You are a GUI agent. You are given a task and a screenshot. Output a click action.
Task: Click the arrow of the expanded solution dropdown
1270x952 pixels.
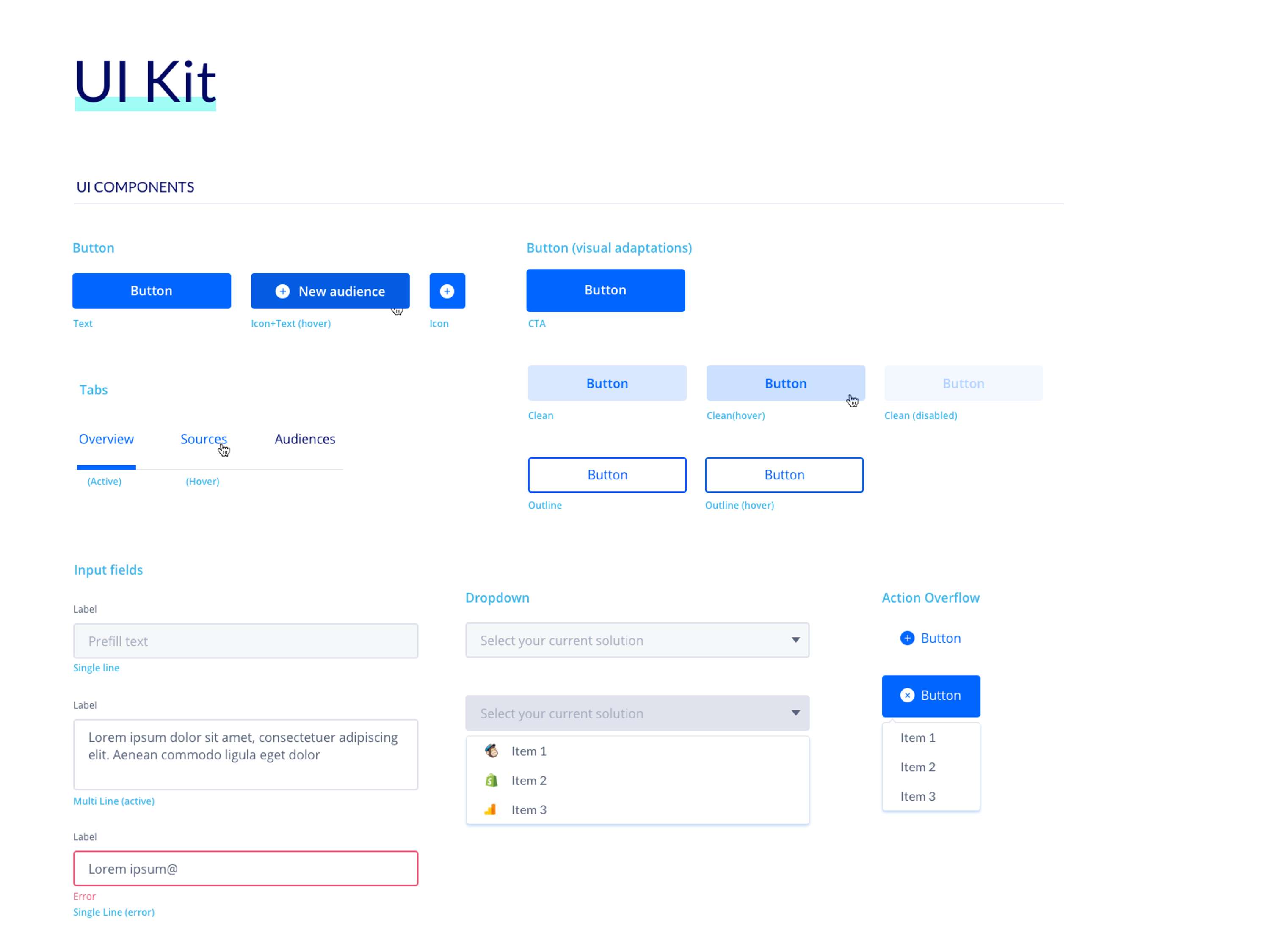click(x=796, y=713)
